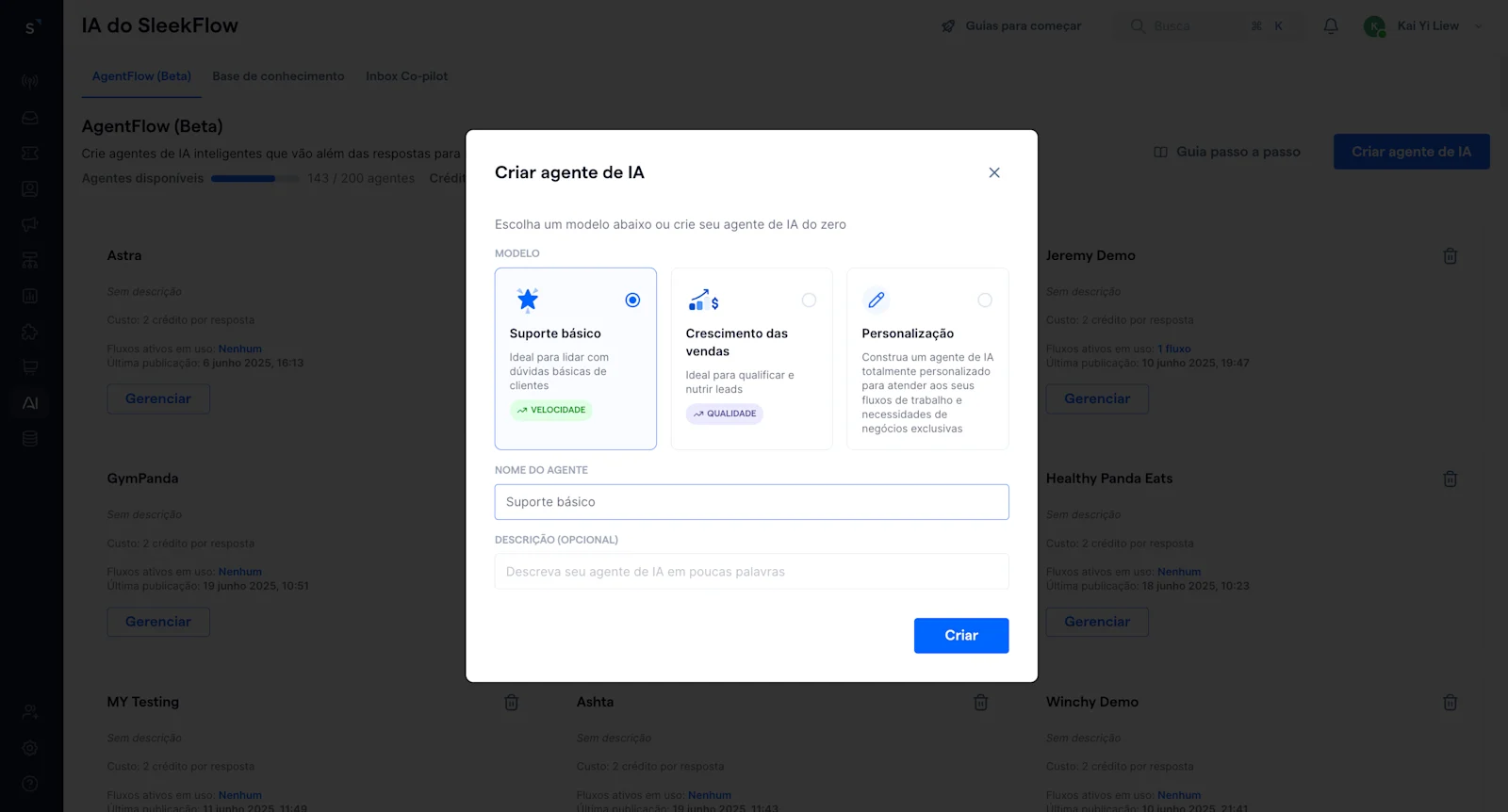The width and height of the screenshot is (1508, 812).
Task: Click the QUALIDADE tag
Action: 725,414
